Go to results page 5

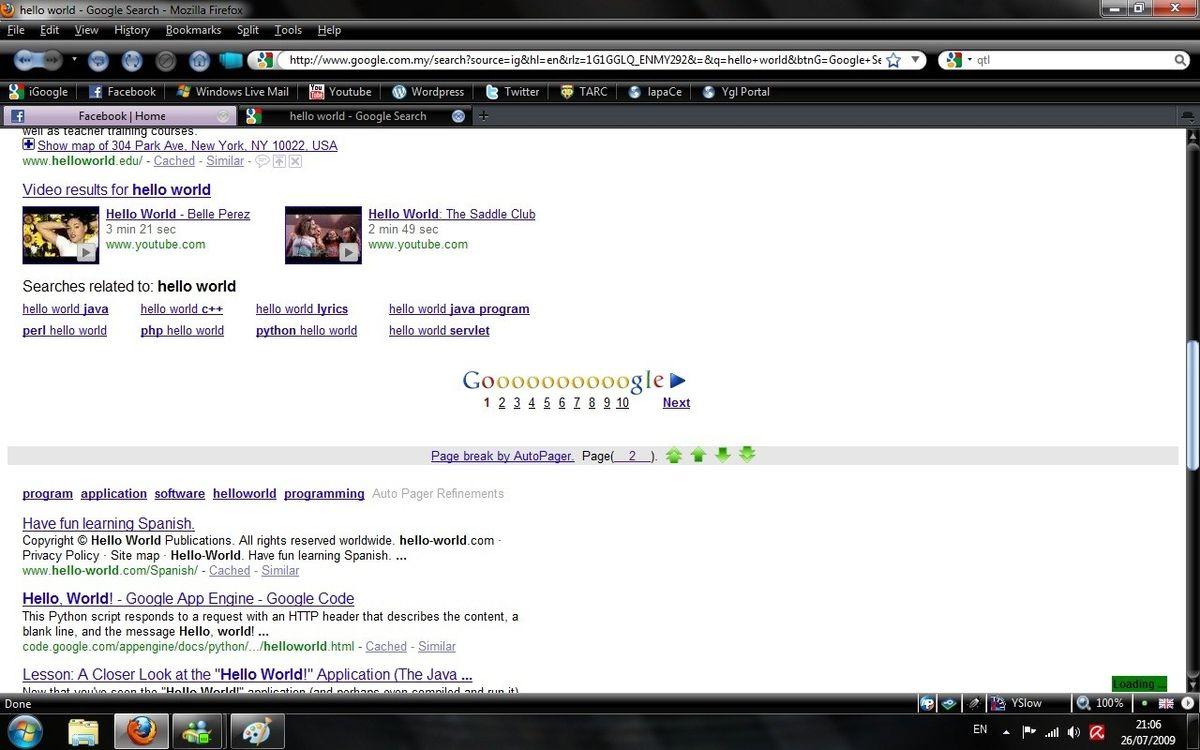[x=546, y=403]
